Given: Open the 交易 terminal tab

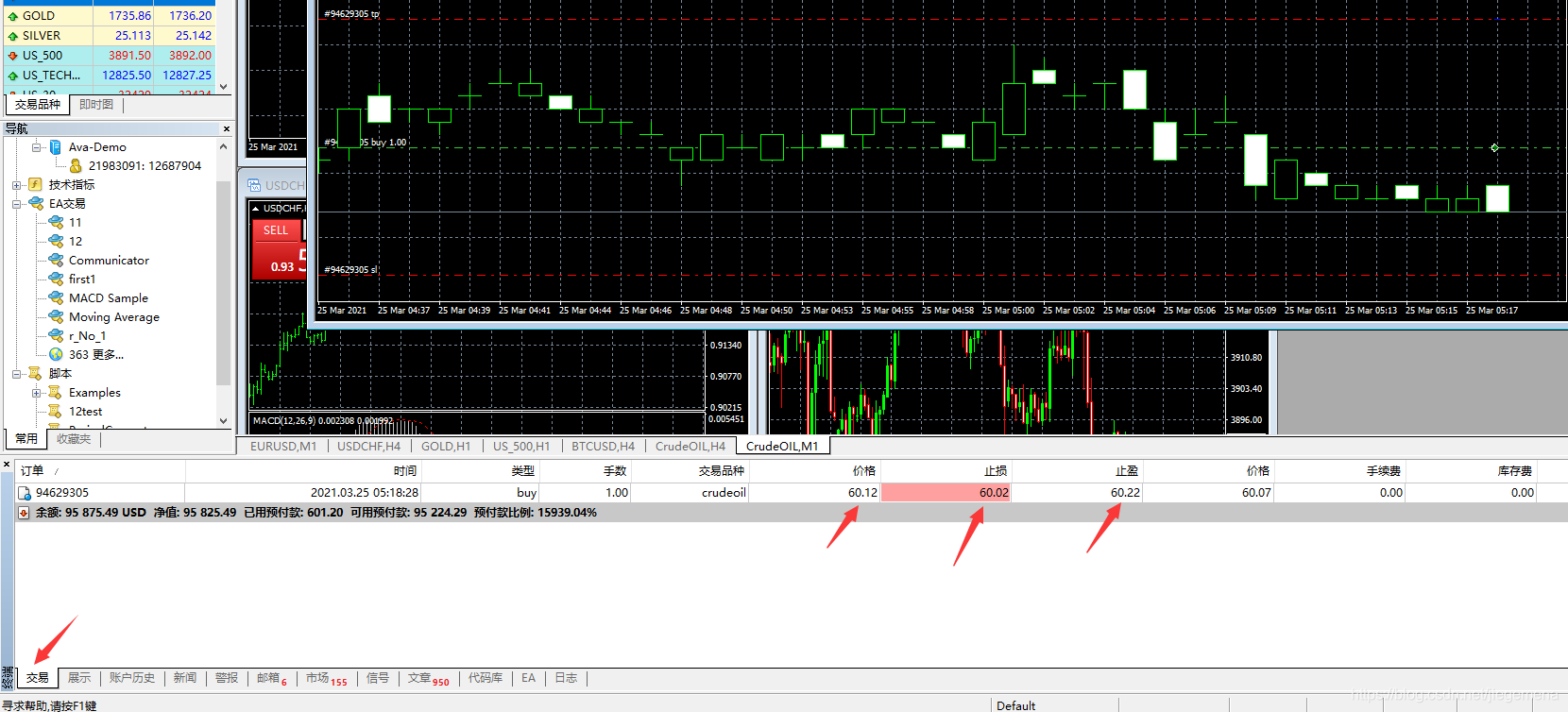Looking at the screenshot, I should (38, 678).
